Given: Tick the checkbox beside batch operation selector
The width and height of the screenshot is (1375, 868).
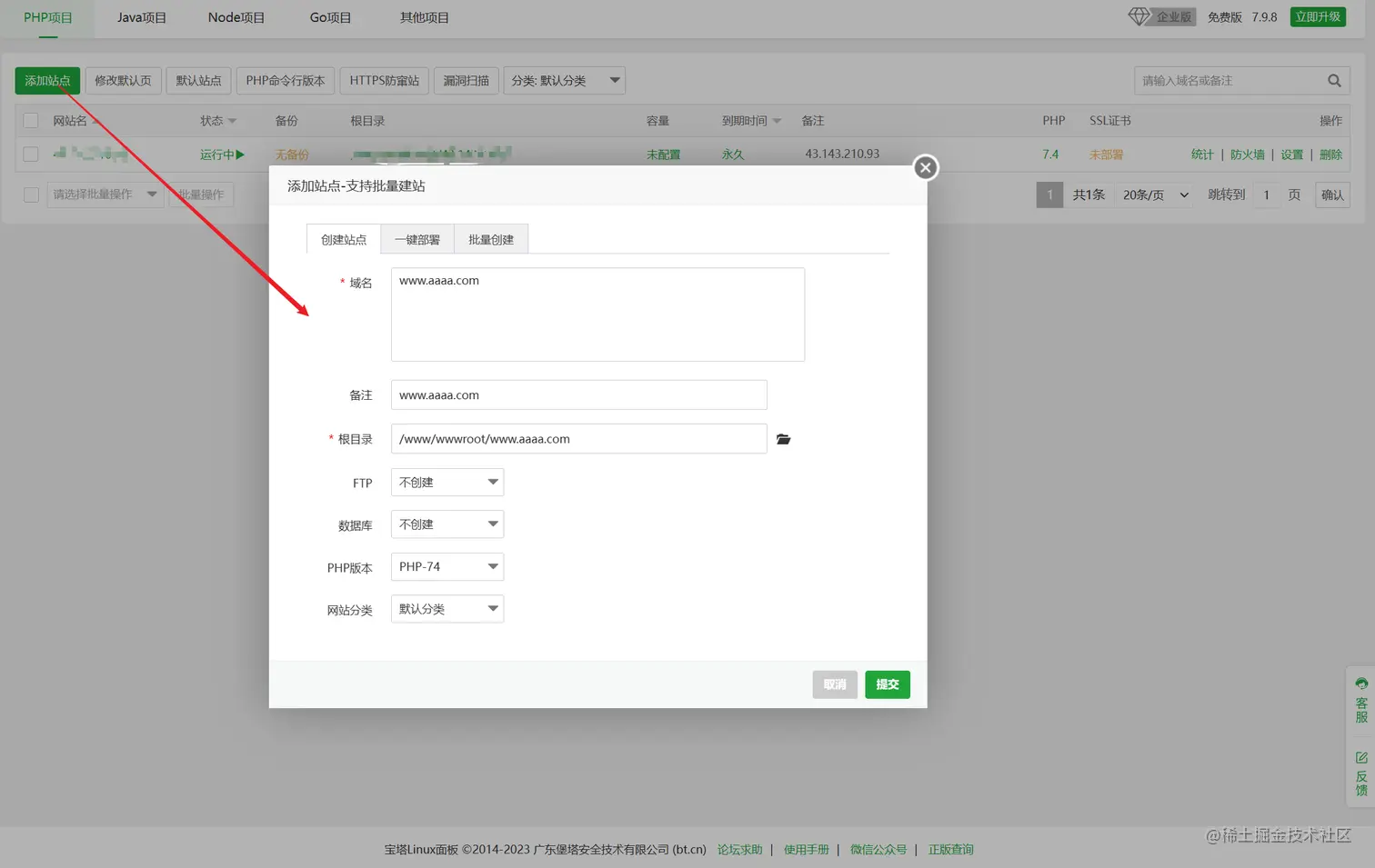Looking at the screenshot, I should click(31, 195).
